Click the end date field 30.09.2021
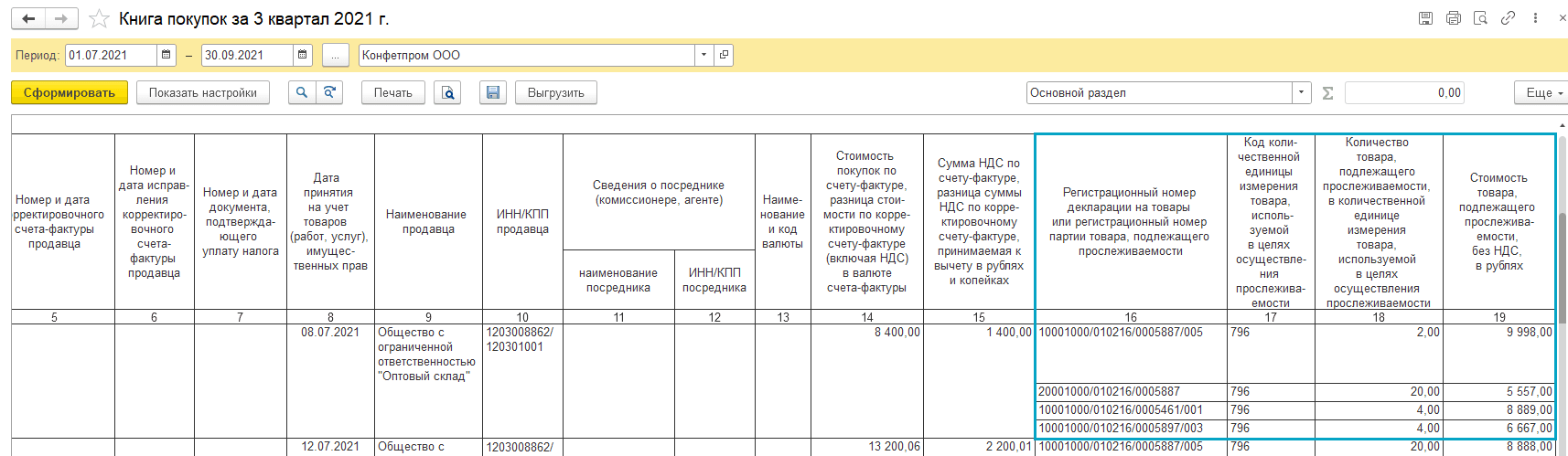This screenshot has width=1568, height=456. (x=247, y=55)
